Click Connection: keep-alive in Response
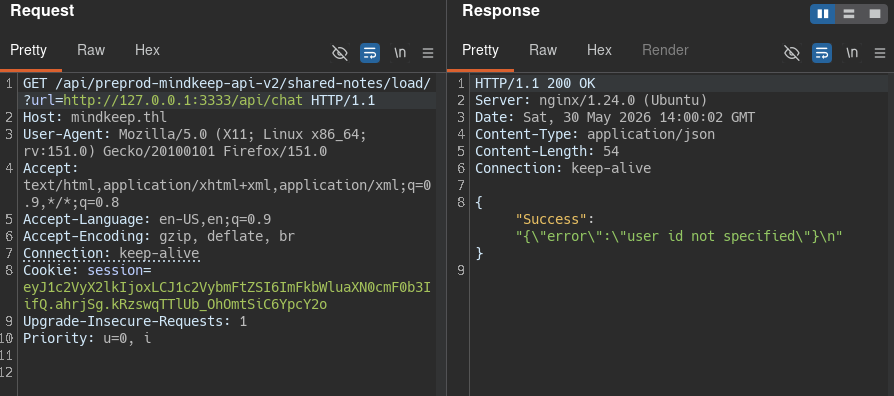Viewport: 894px width, 396px height. click(563, 169)
